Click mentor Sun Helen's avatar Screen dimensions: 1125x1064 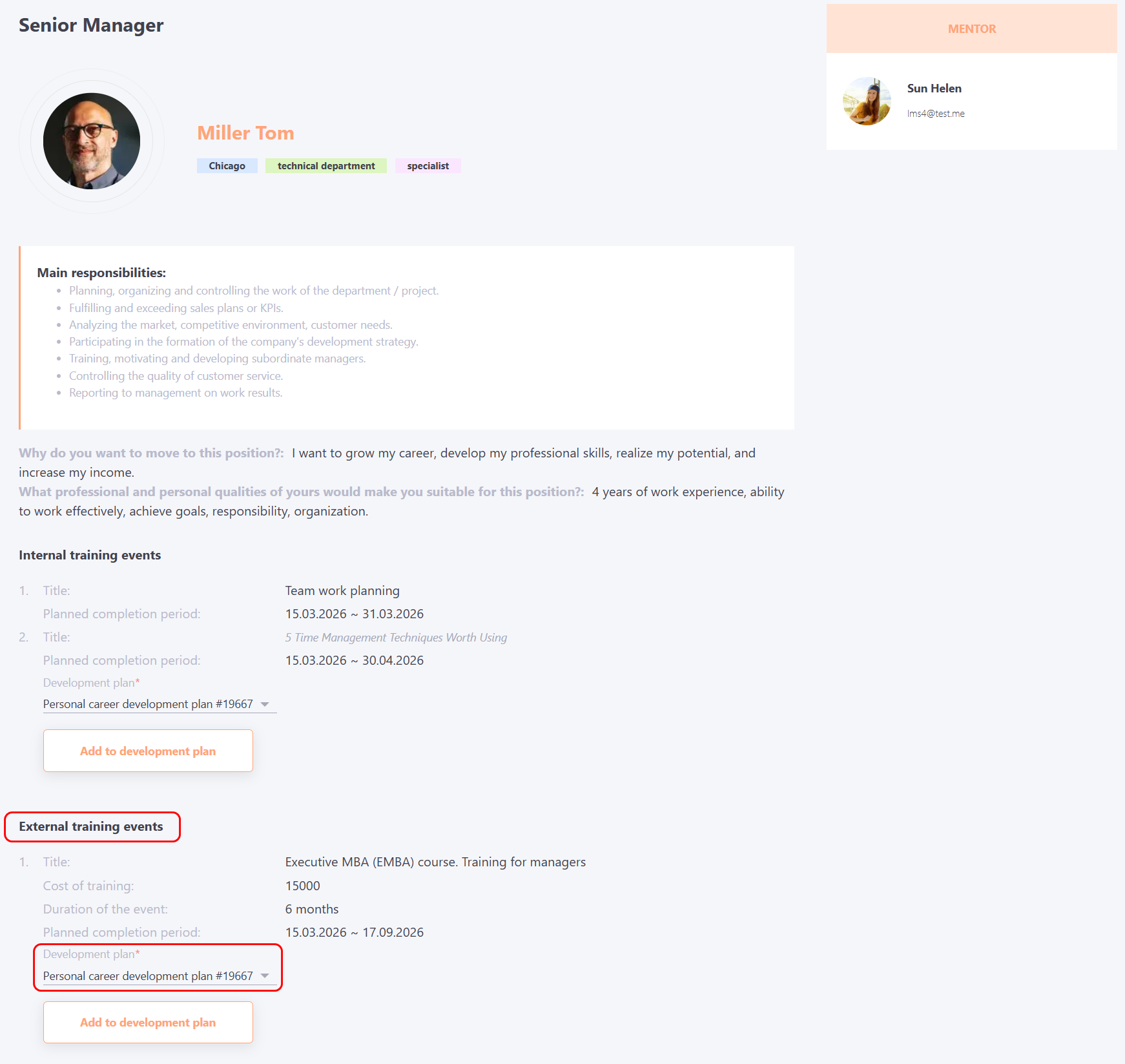(x=867, y=101)
